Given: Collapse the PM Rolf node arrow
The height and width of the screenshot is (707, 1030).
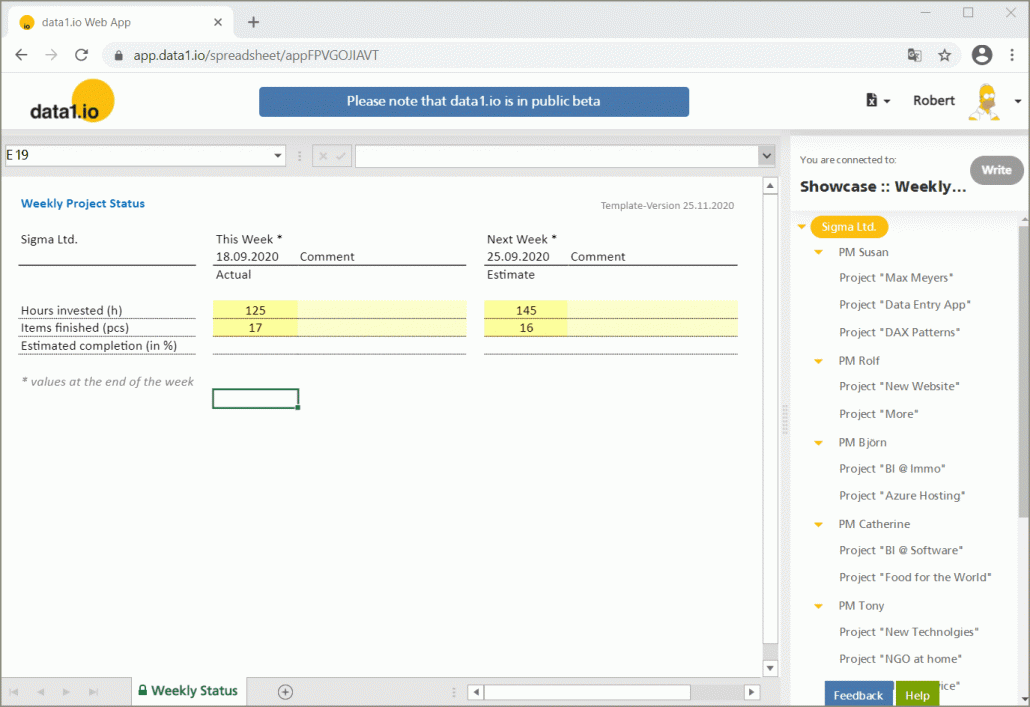Looking at the screenshot, I should tap(818, 361).
